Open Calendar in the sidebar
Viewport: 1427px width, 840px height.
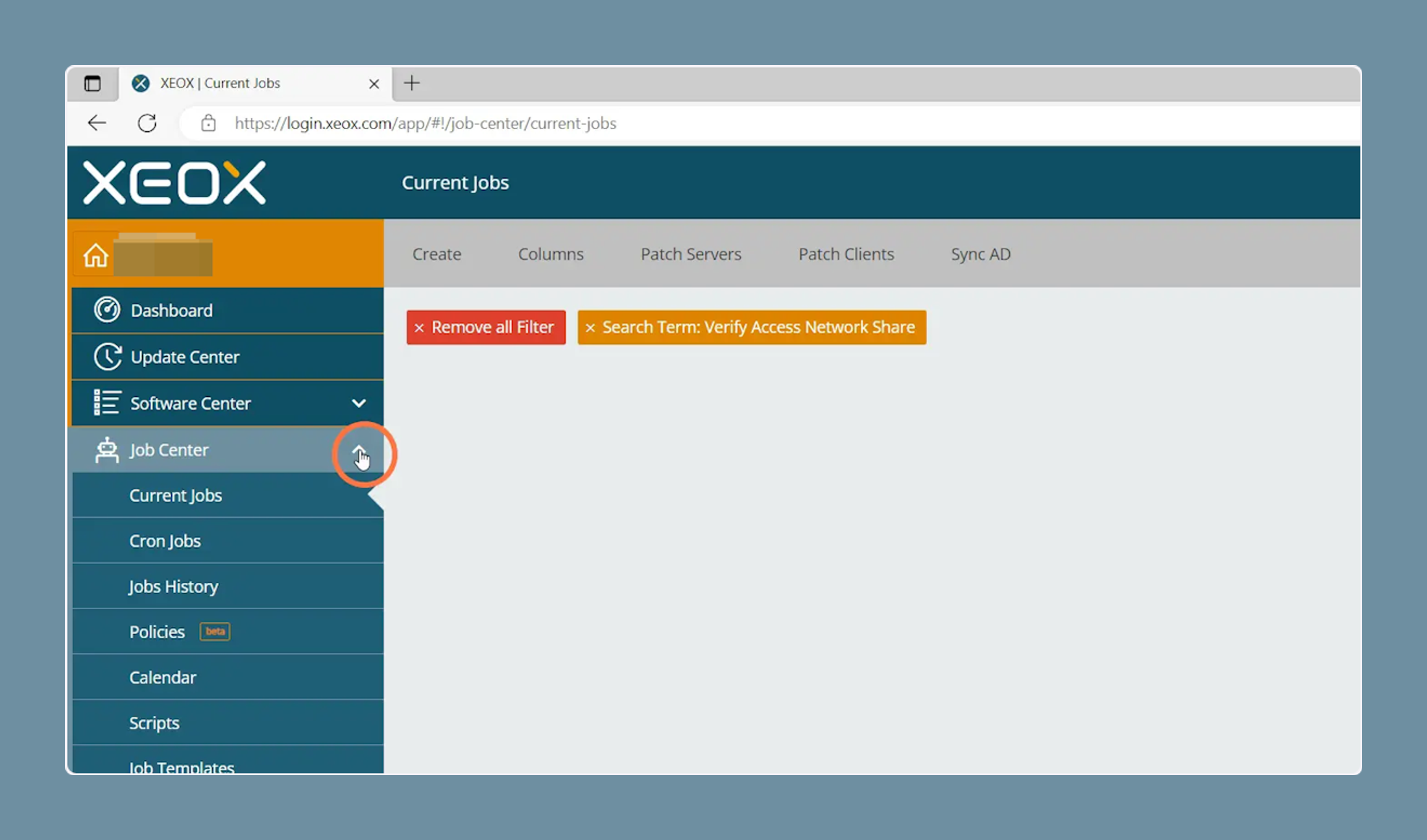tap(228, 677)
